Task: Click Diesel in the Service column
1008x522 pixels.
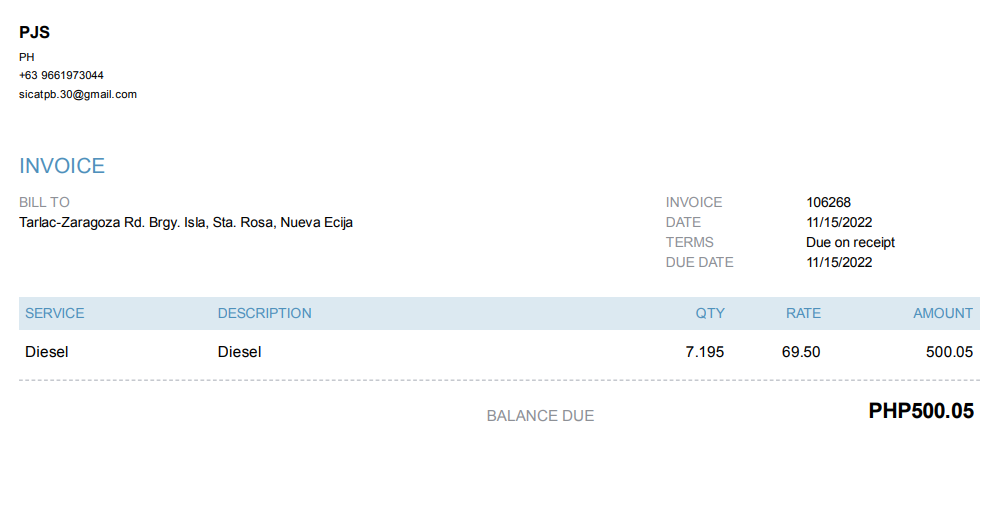Action: [x=47, y=352]
